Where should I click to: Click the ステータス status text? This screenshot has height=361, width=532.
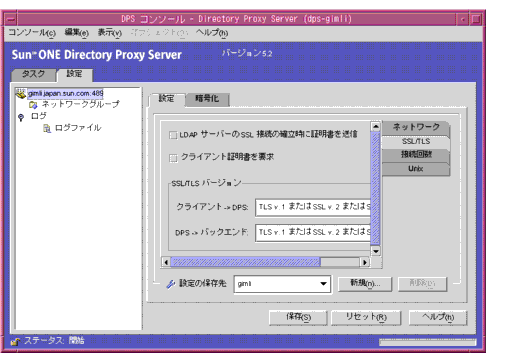pyautogui.click(x=54, y=341)
